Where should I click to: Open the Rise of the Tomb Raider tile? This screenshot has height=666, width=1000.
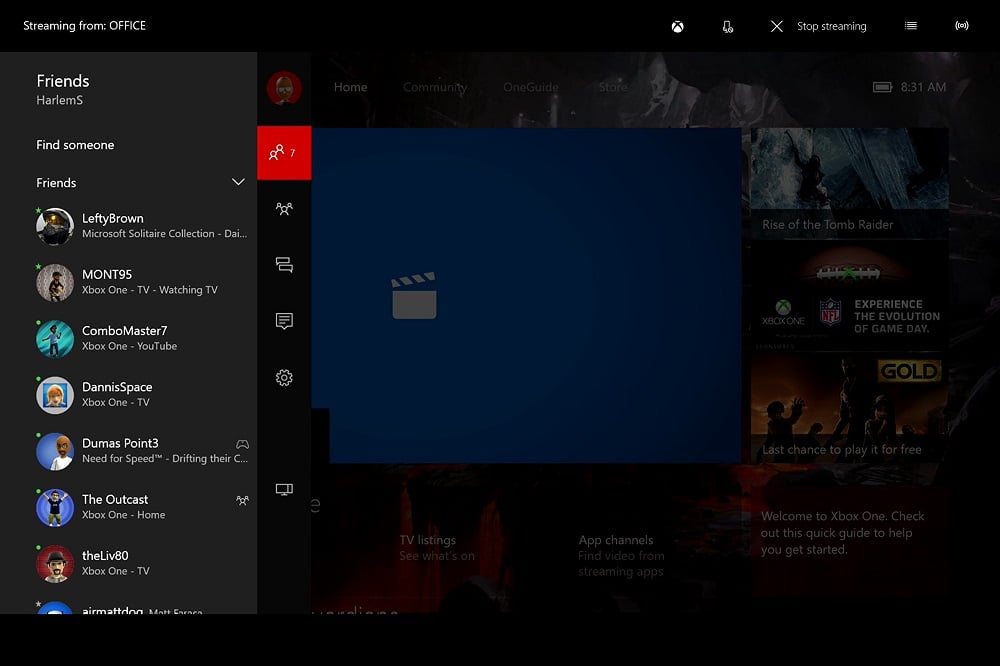coord(849,183)
